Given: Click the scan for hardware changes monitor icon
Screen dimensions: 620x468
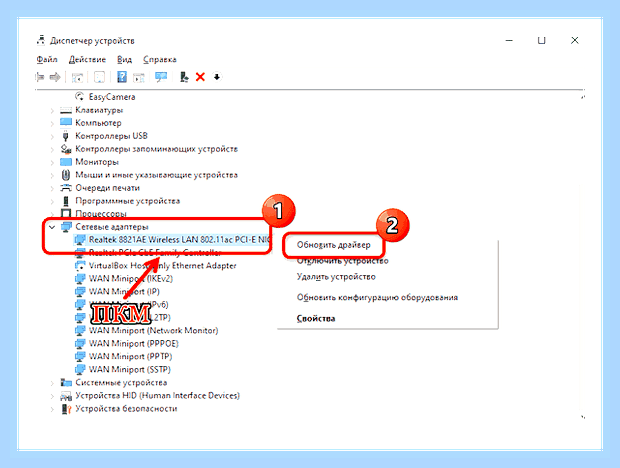Looking at the screenshot, I should click(161, 77).
